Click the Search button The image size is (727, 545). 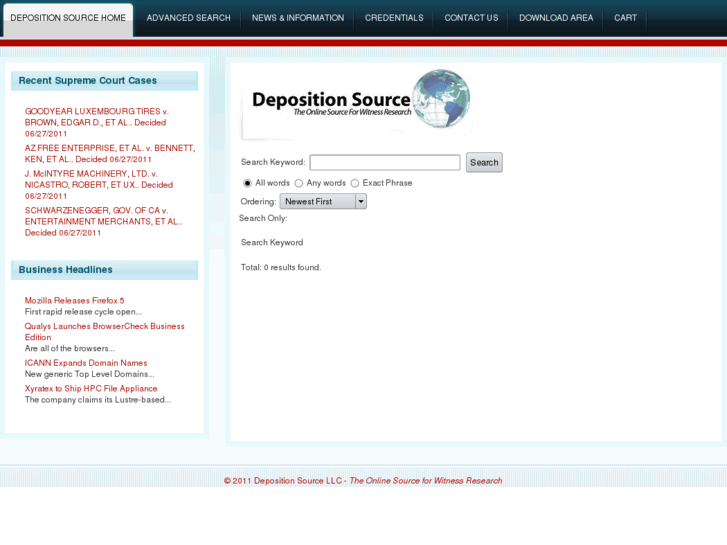pos(484,162)
